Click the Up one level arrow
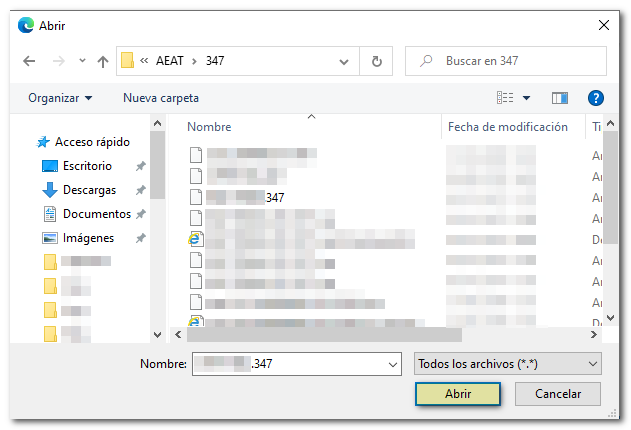 (x=102, y=61)
